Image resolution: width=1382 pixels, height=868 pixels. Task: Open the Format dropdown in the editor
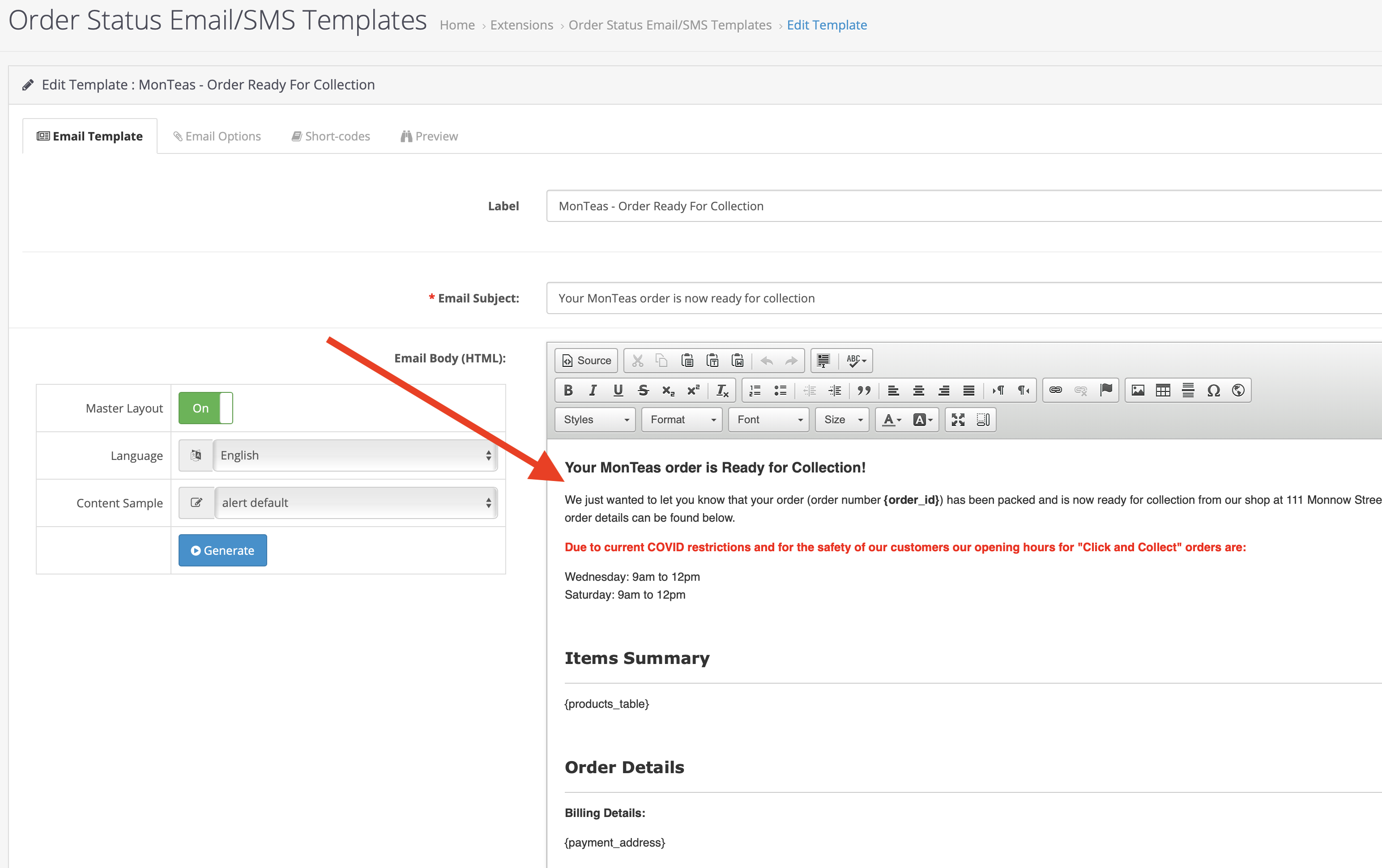click(682, 420)
